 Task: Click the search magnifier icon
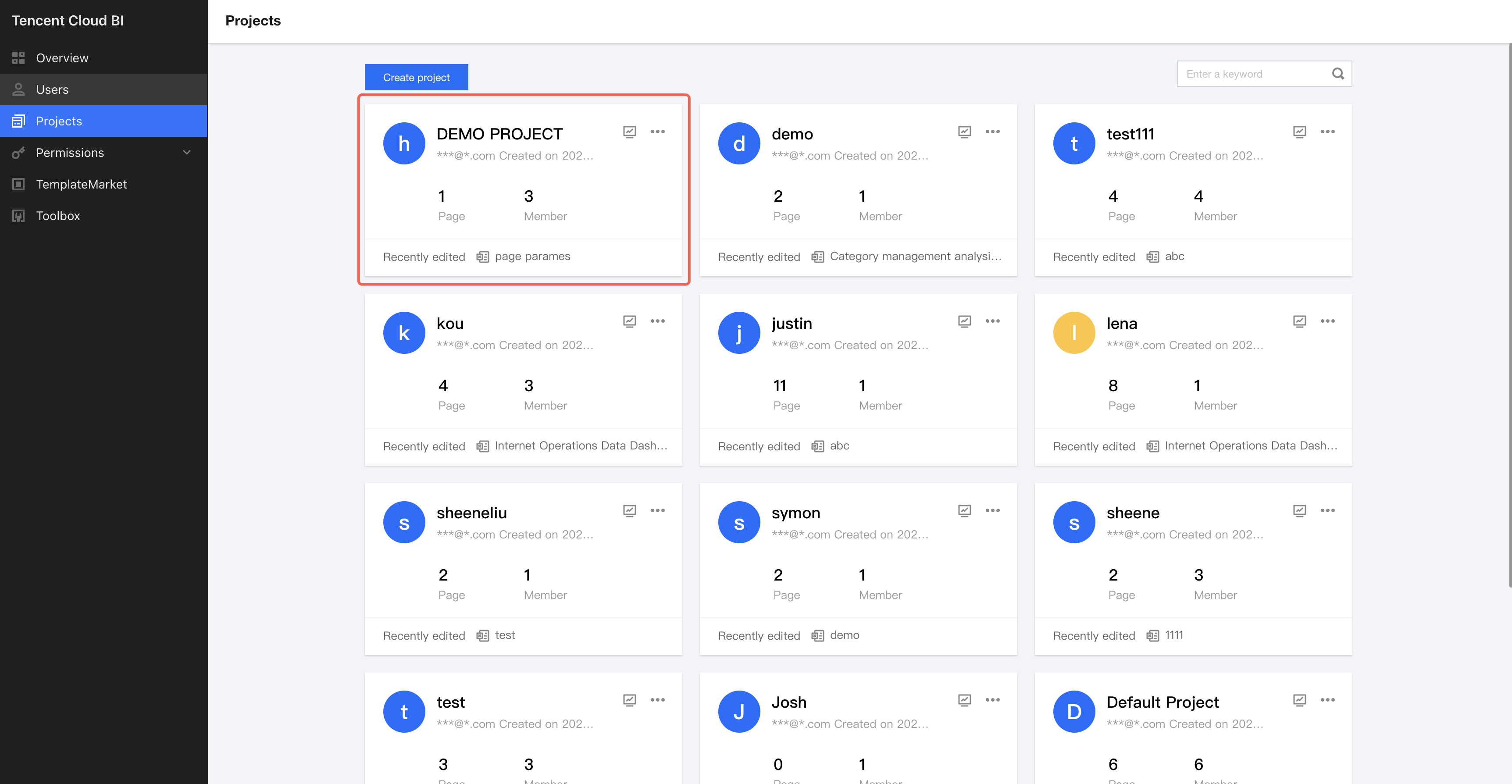pos(1337,74)
